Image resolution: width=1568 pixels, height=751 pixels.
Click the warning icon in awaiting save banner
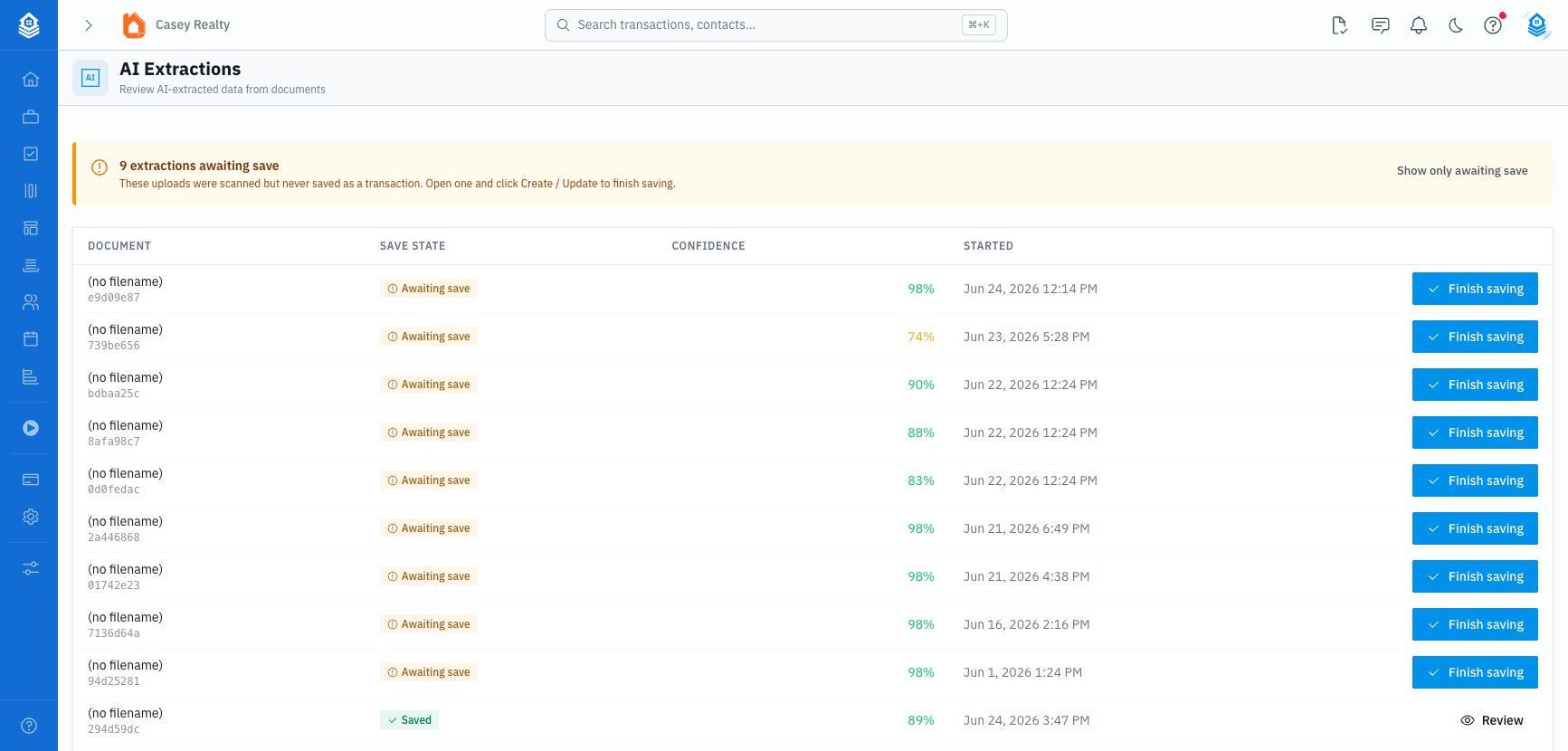click(100, 167)
